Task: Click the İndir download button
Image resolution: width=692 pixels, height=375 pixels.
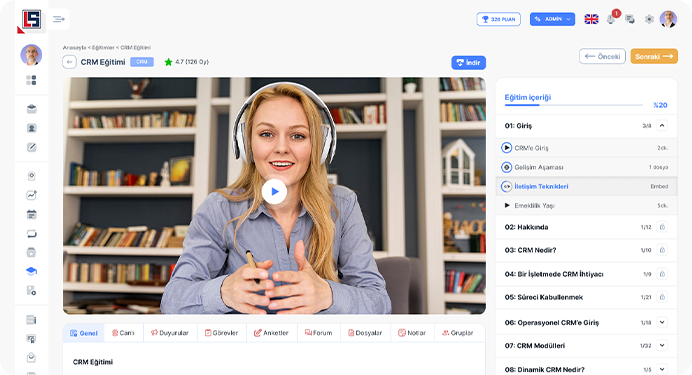Action: (x=468, y=63)
